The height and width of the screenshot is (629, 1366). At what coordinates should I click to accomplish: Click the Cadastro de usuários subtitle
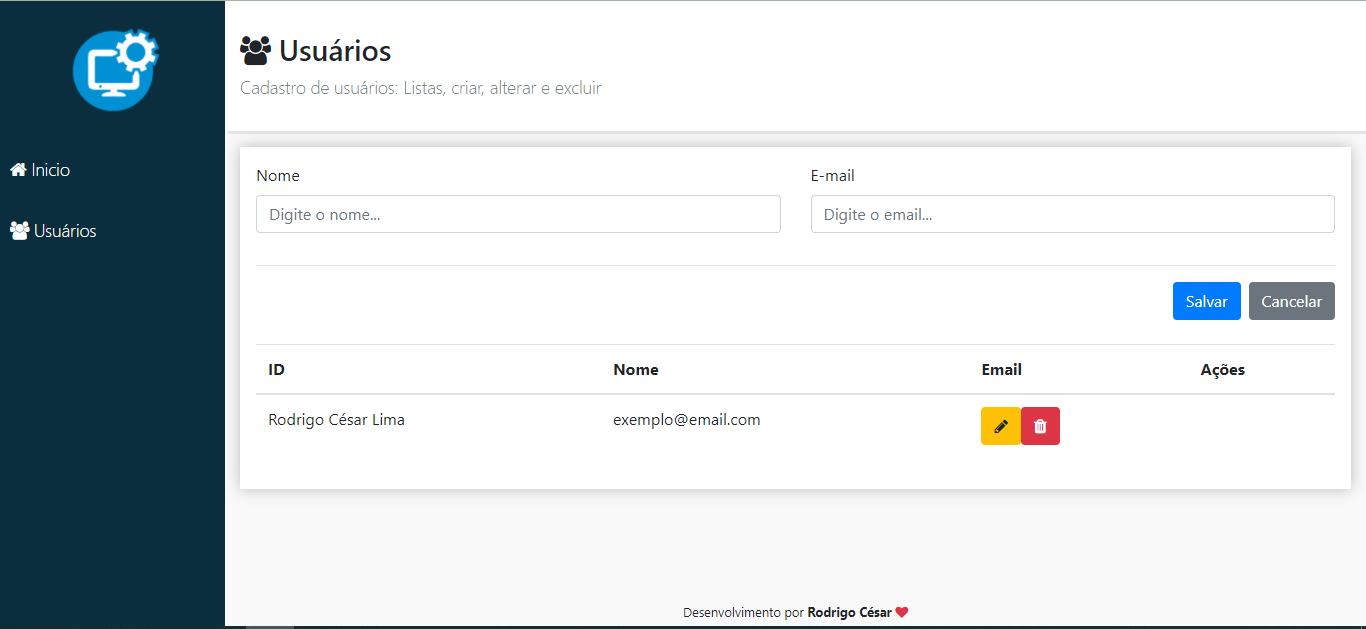click(420, 88)
